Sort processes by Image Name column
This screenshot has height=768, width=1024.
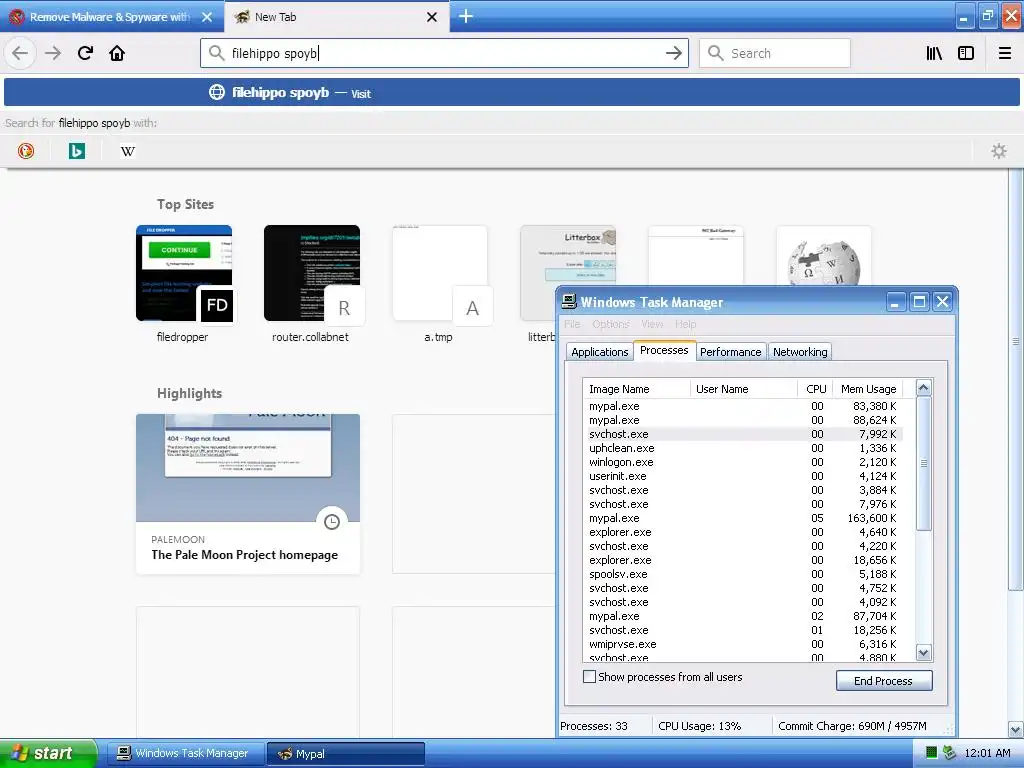pos(636,389)
